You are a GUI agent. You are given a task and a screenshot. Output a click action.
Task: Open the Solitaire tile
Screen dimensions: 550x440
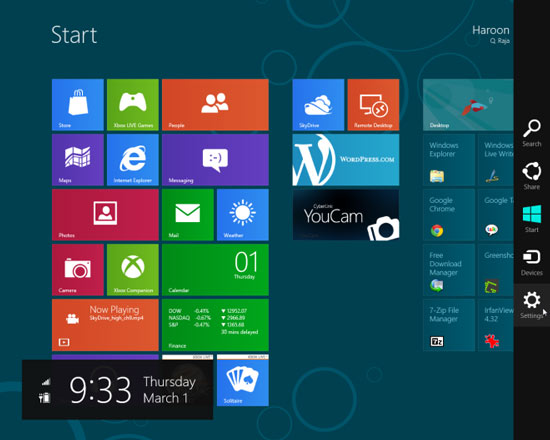[243, 380]
